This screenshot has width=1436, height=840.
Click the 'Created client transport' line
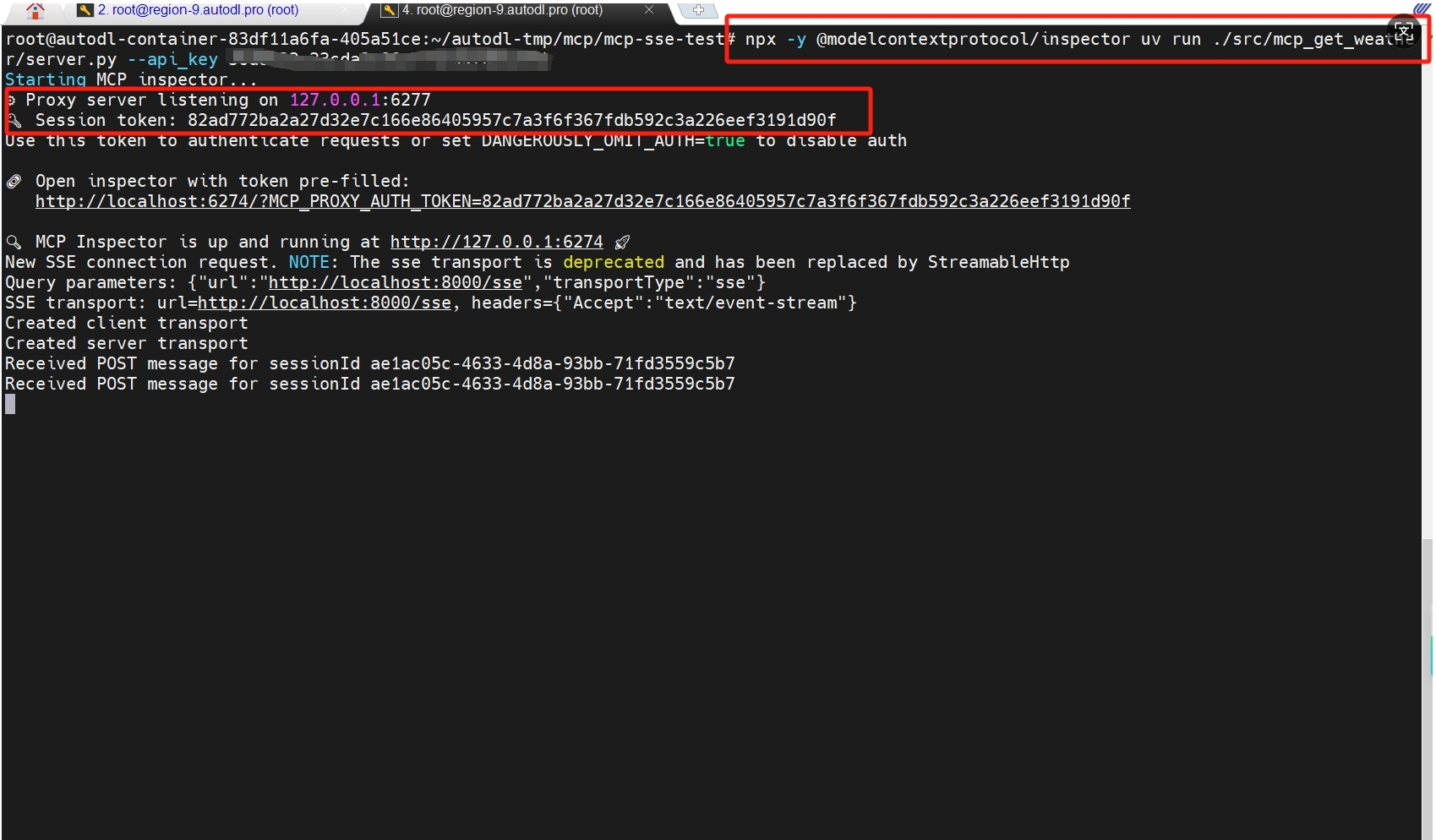(x=127, y=323)
